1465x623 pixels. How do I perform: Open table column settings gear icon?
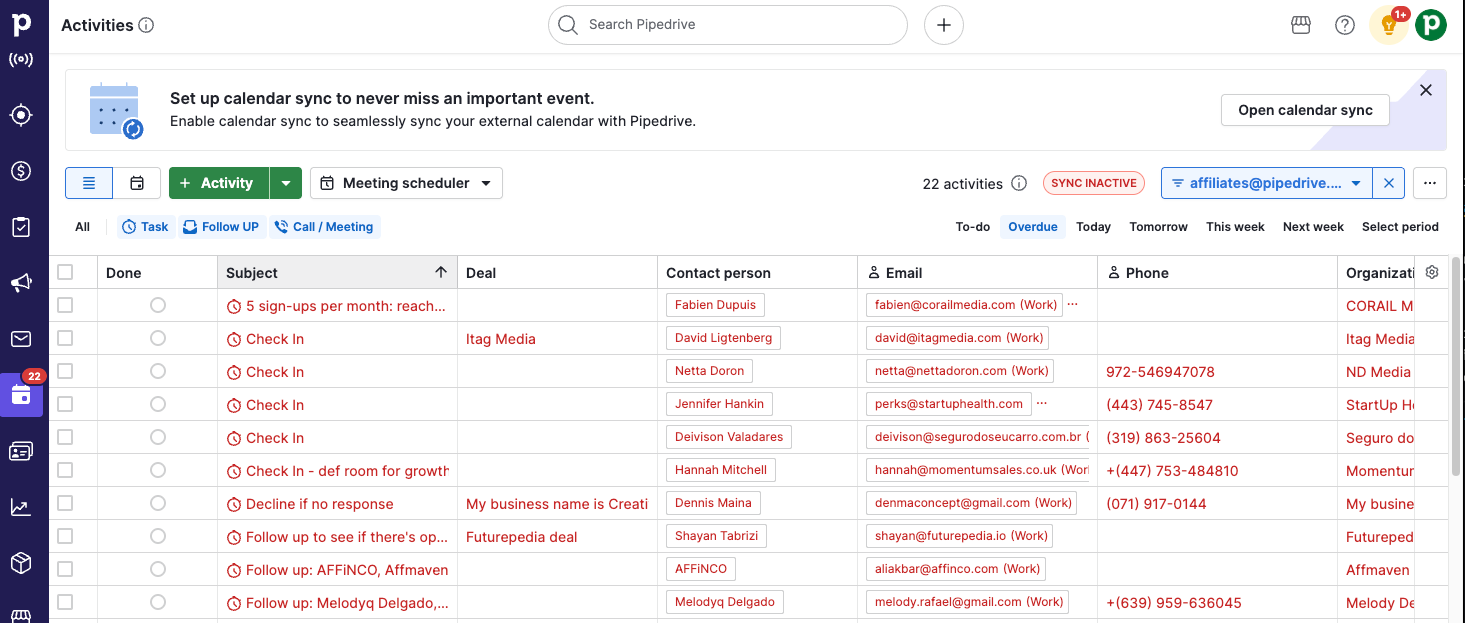click(x=1432, y=272)
